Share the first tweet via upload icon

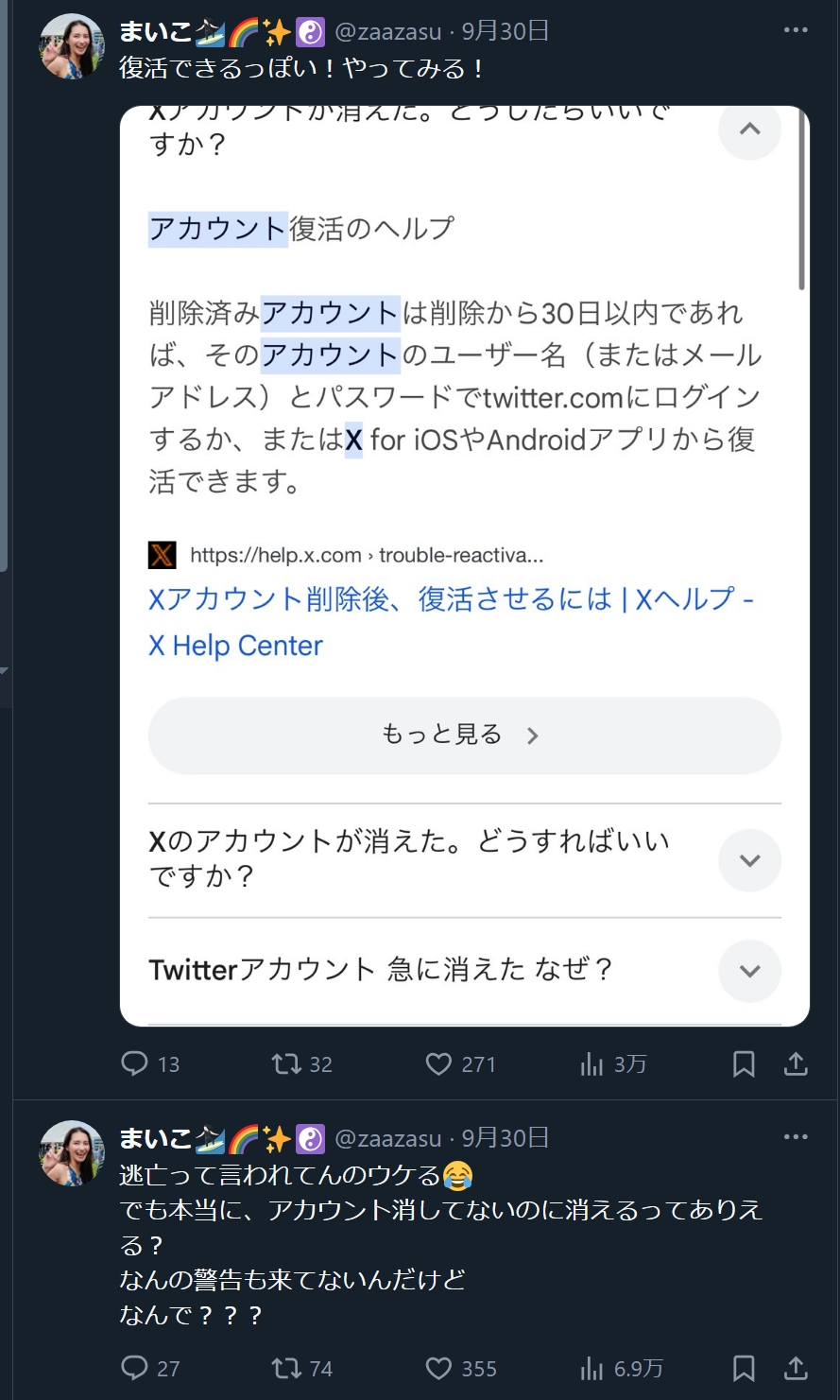(797, 1064)
